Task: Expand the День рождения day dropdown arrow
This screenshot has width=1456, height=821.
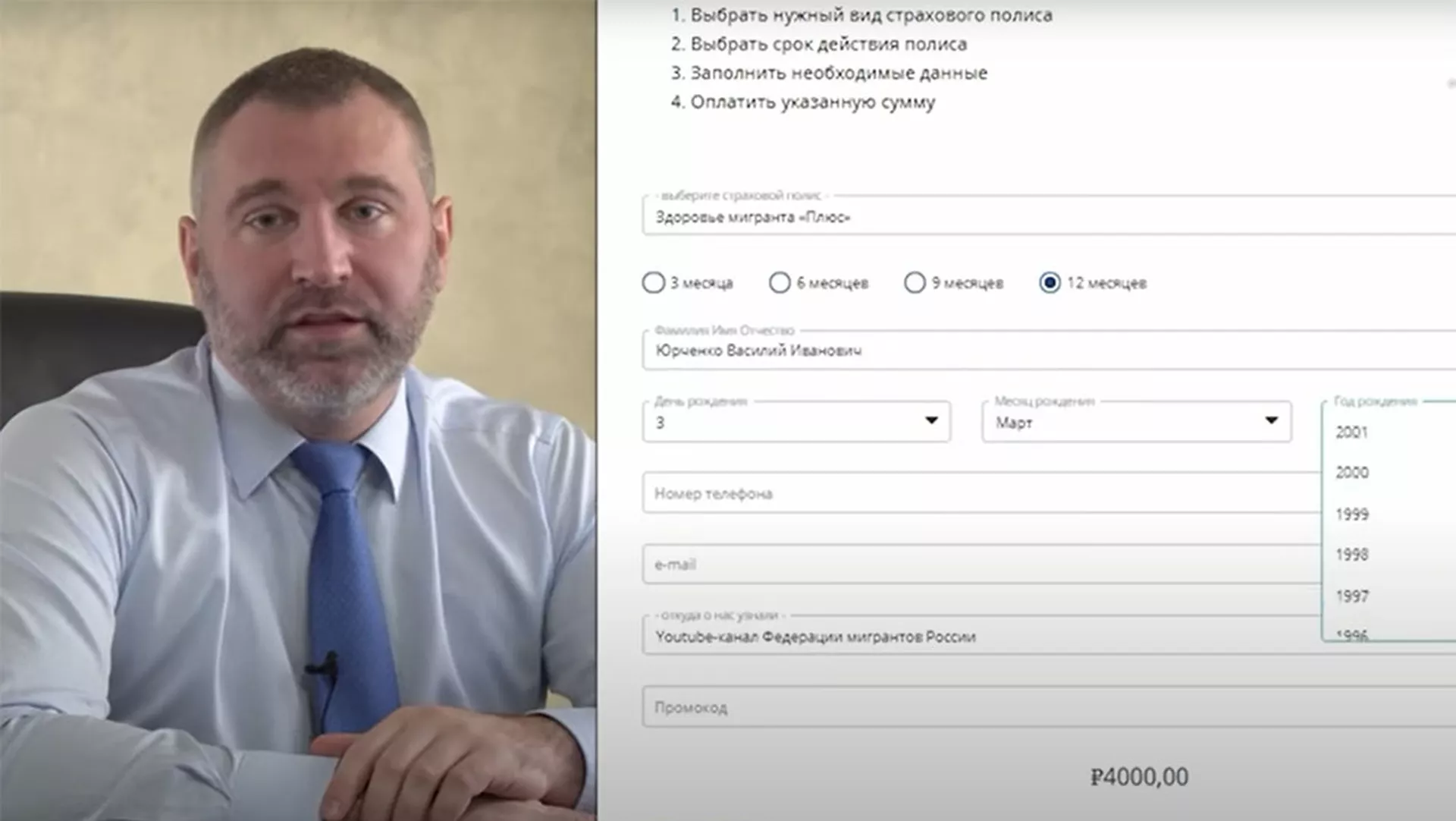Action: click(931, 420)
